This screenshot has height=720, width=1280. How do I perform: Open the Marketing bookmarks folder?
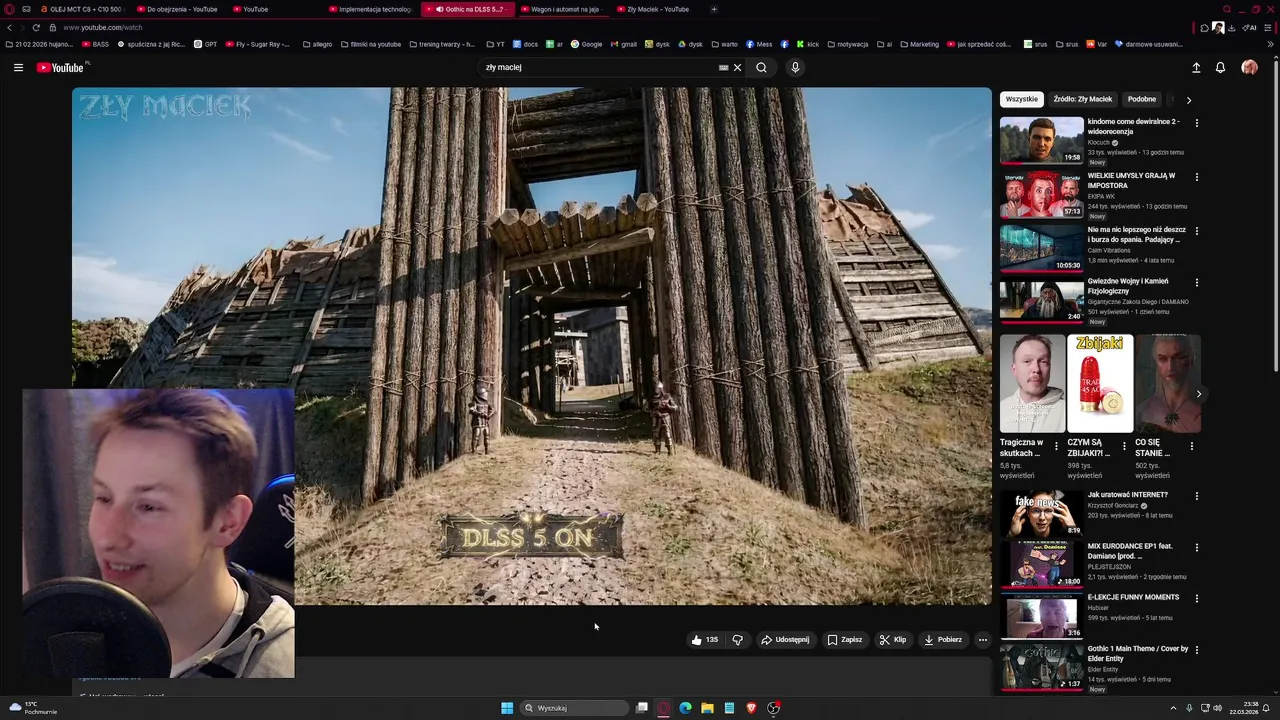(919, 44)
